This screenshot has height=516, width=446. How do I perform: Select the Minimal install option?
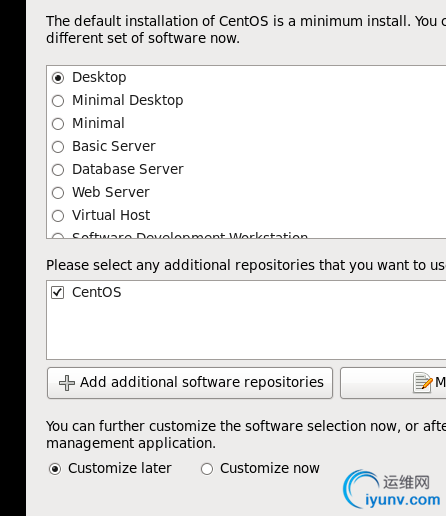click(x=58, y=124)
